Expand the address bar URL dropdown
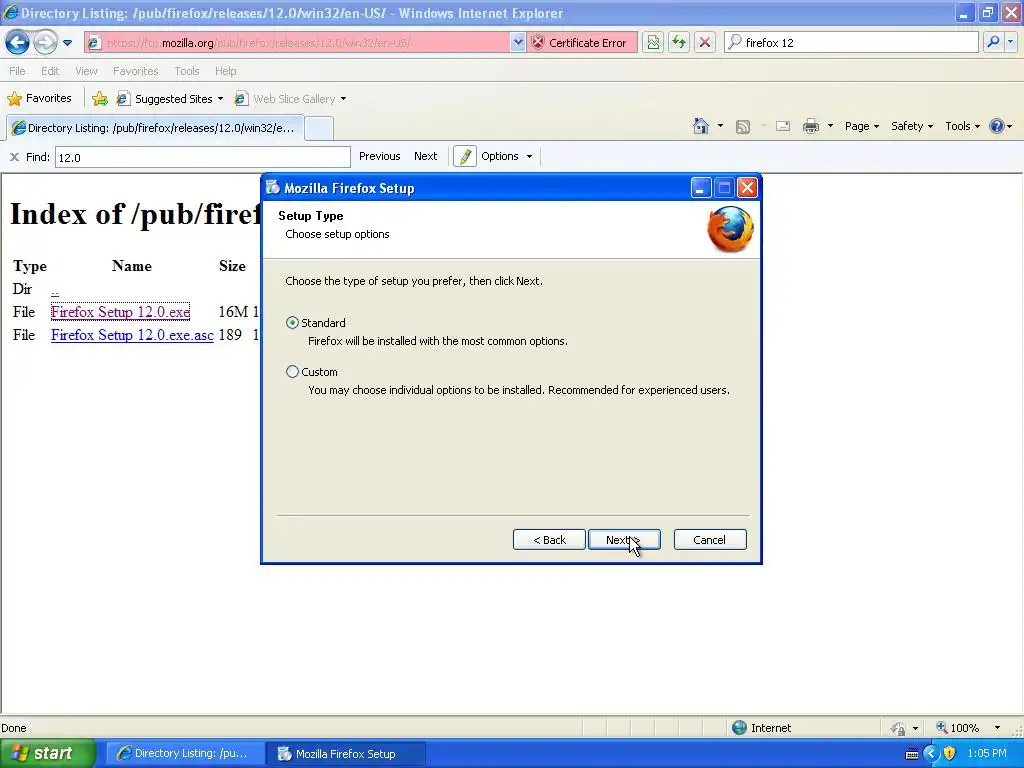 point(518,43)
